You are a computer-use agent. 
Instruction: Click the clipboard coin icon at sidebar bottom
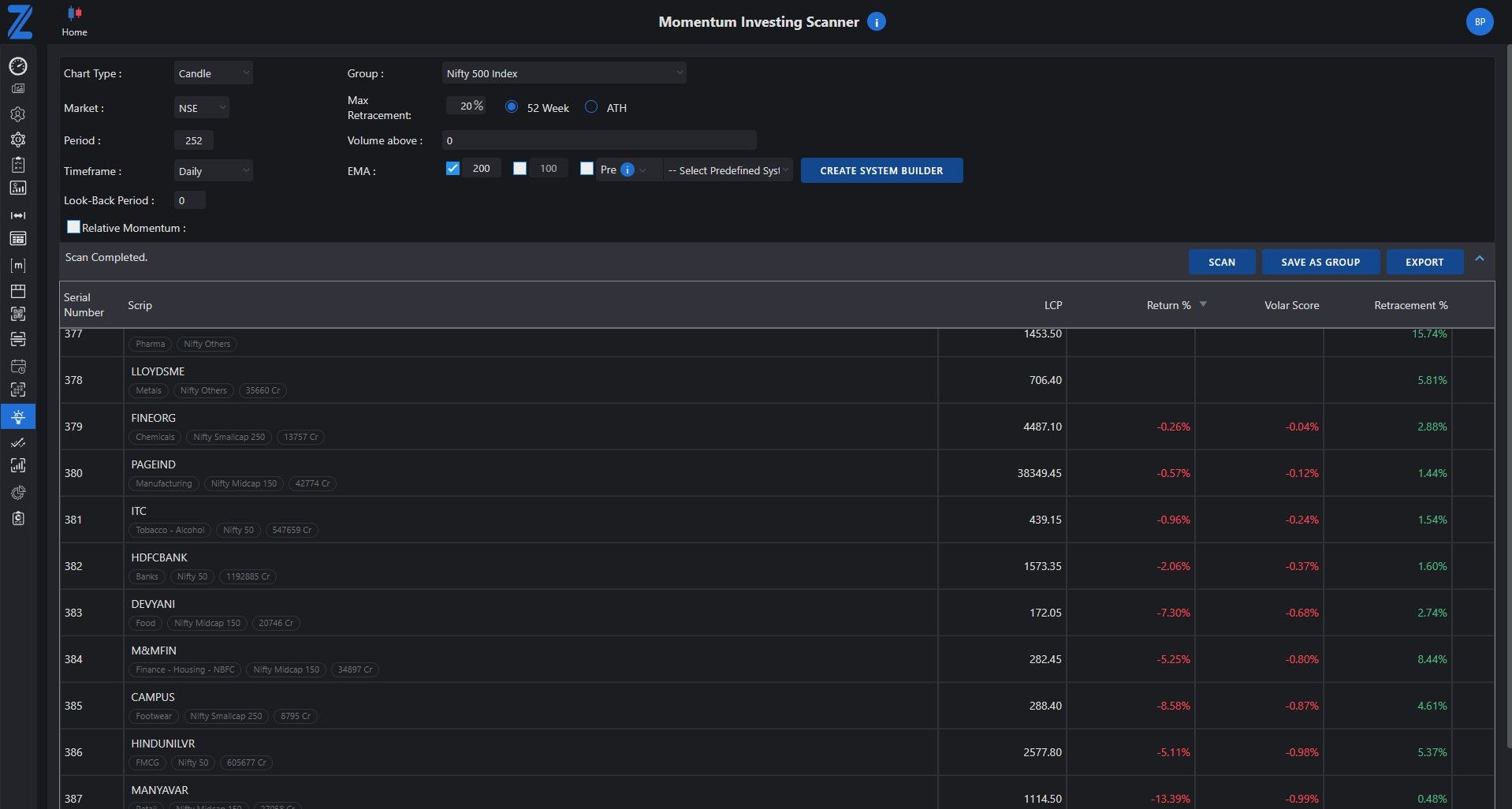pyautogui.click(x=18, y=518)
